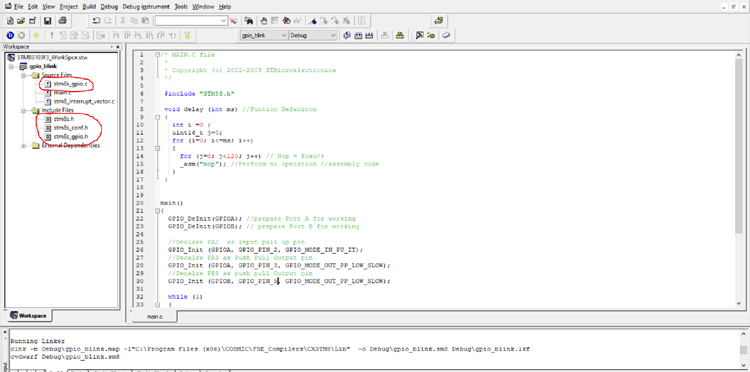This screenshot has width=750, height=372.
Task: Select stm8s_gpio.c in Source Files
Action: [70, 84]
